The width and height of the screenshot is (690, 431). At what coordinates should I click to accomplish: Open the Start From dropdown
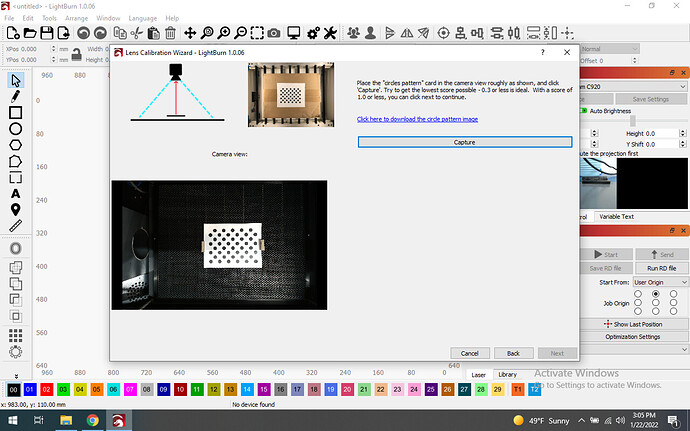point(660,282)
